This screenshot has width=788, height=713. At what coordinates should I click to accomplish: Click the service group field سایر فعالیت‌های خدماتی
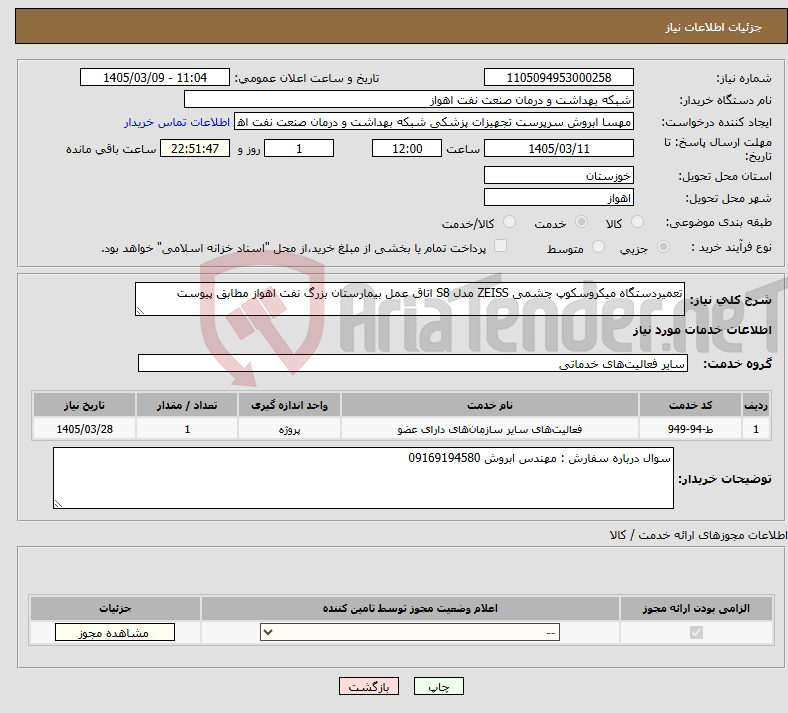pos(413,363)
